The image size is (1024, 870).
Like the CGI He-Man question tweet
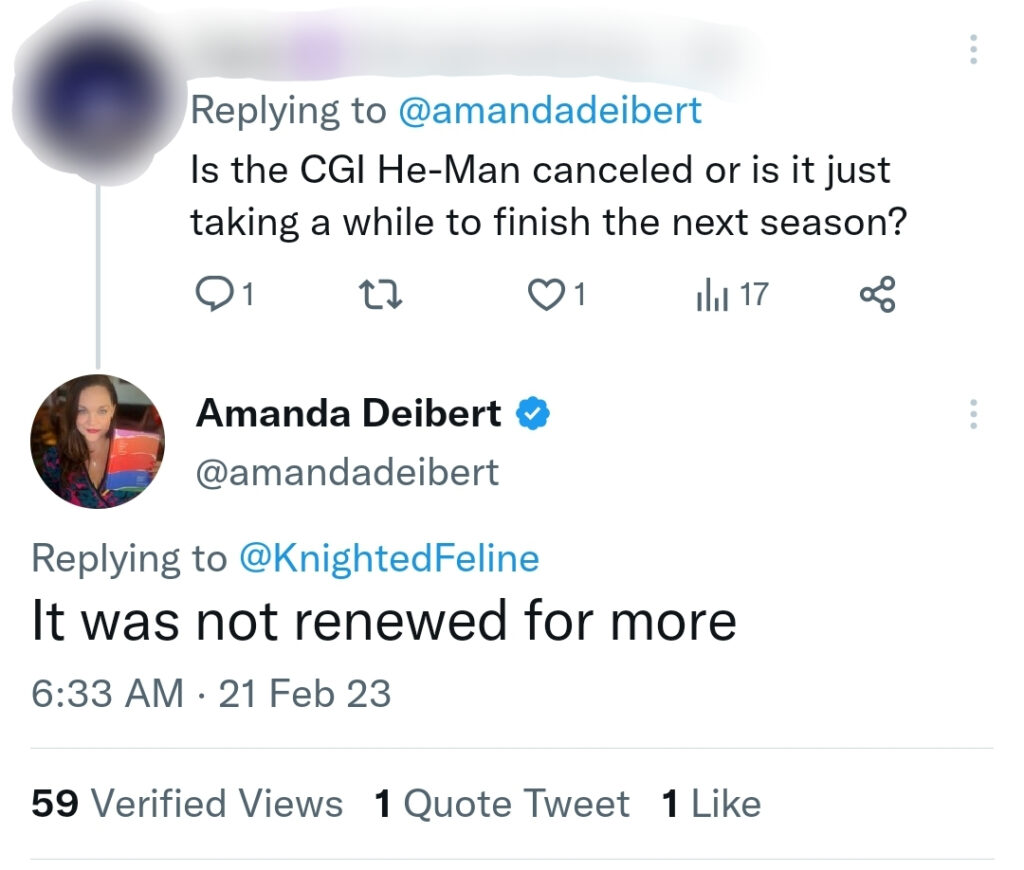(x=545, y=295)
